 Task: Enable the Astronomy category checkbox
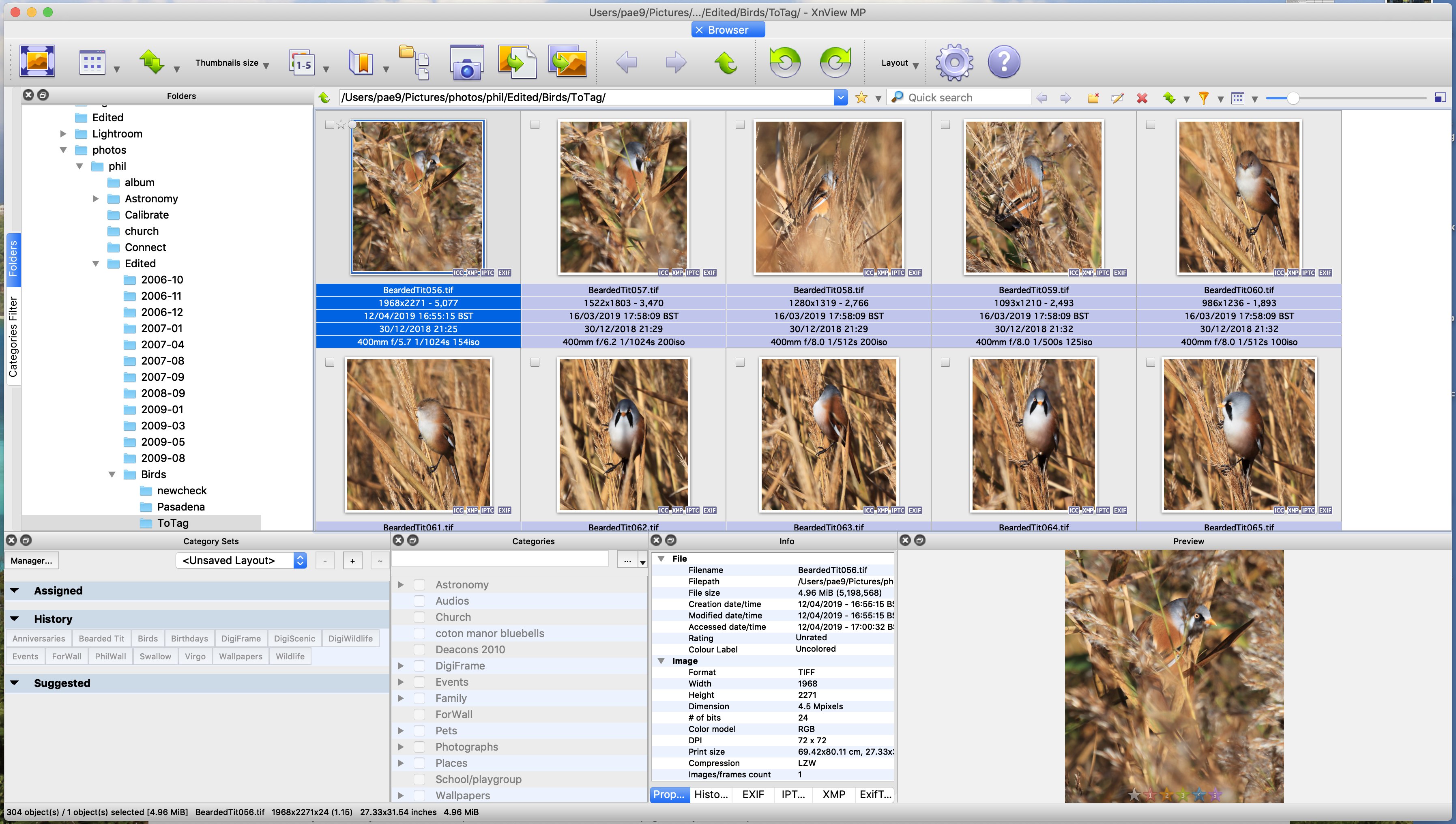pos(419,585)
